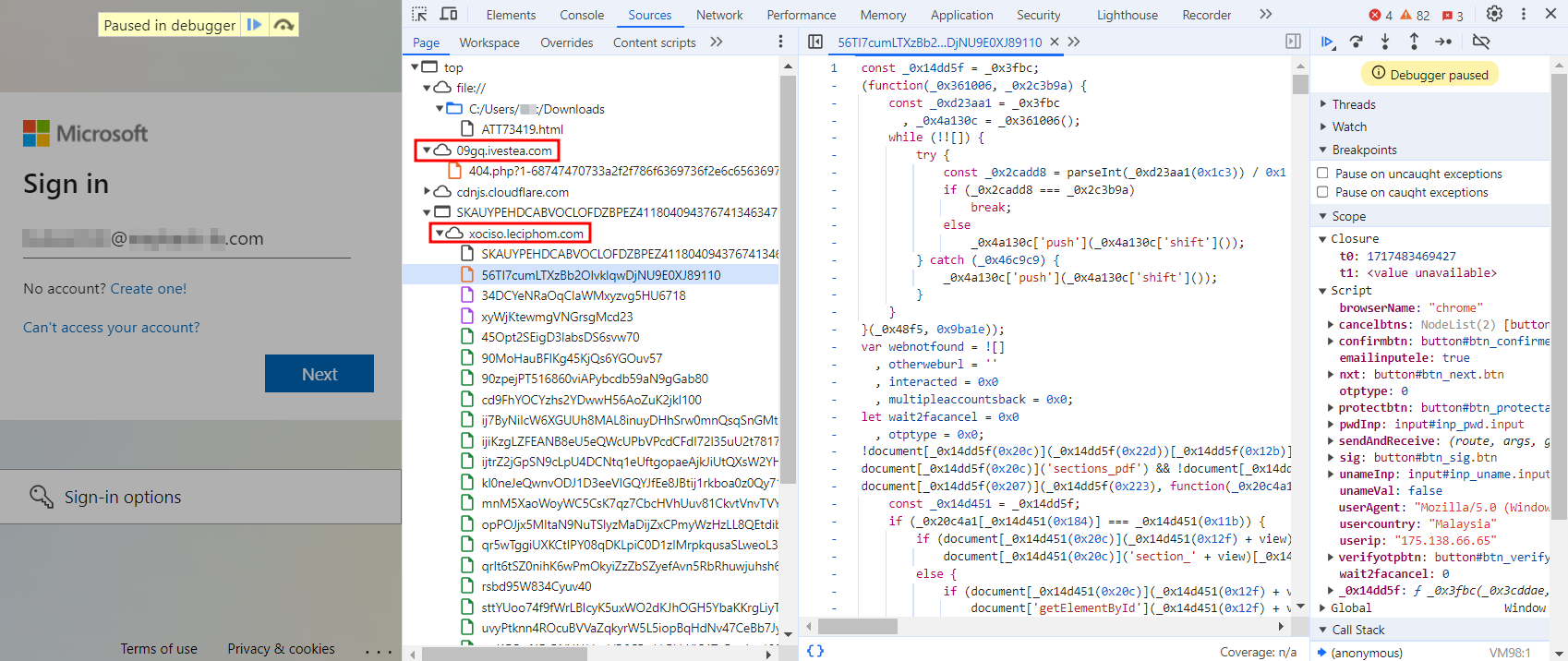Open the Content scripts navigator tab
Screen dimensions: 1568x661
[x=655, y=42]
